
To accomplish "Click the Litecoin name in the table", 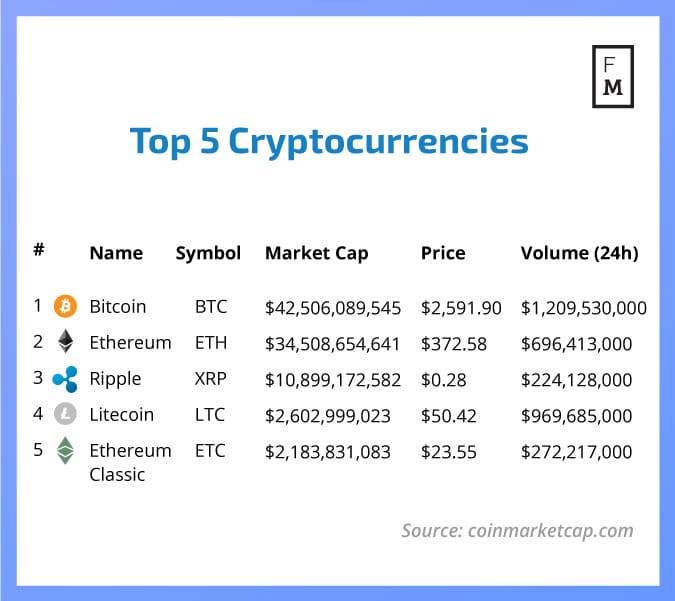I will click(x=121, y=415).
